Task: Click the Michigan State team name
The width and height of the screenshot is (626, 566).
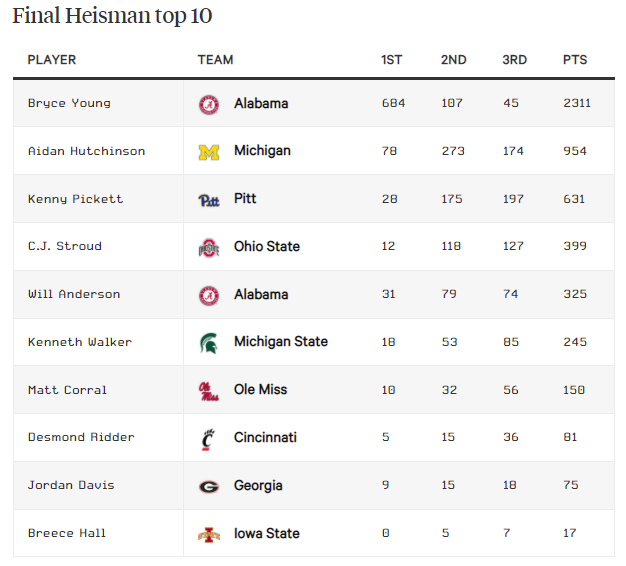Action: click(281, 342)
